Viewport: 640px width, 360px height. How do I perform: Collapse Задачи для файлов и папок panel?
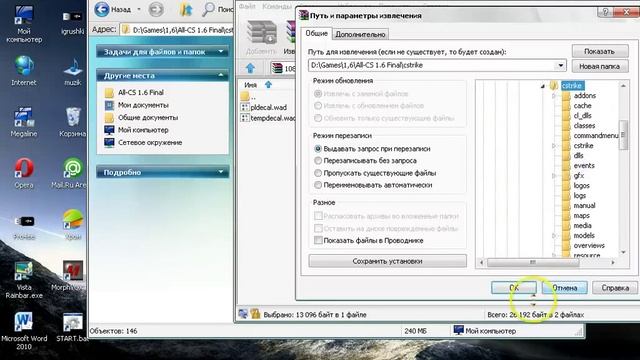pos(221,51)
